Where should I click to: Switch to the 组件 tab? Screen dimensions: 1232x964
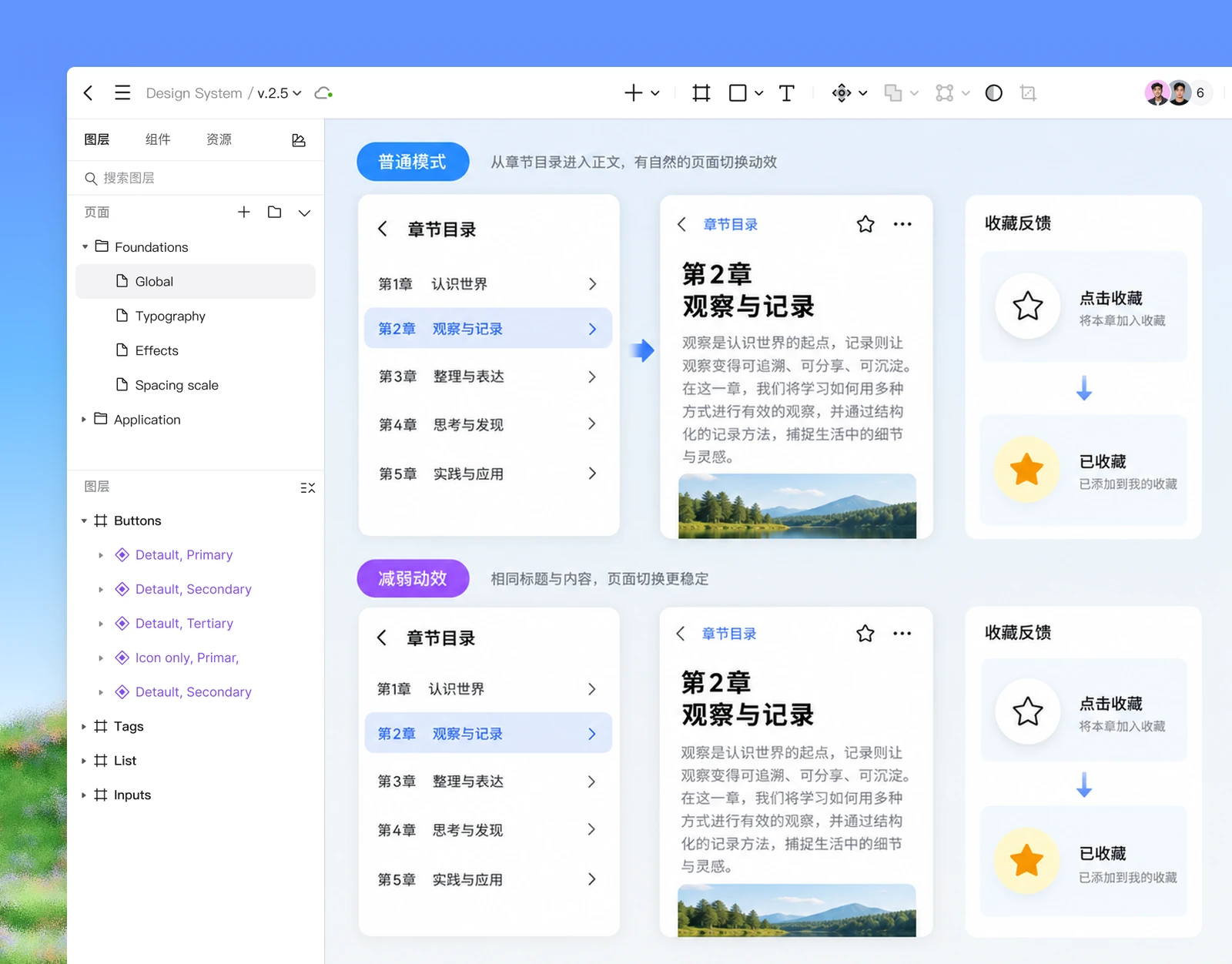(158, 139)
